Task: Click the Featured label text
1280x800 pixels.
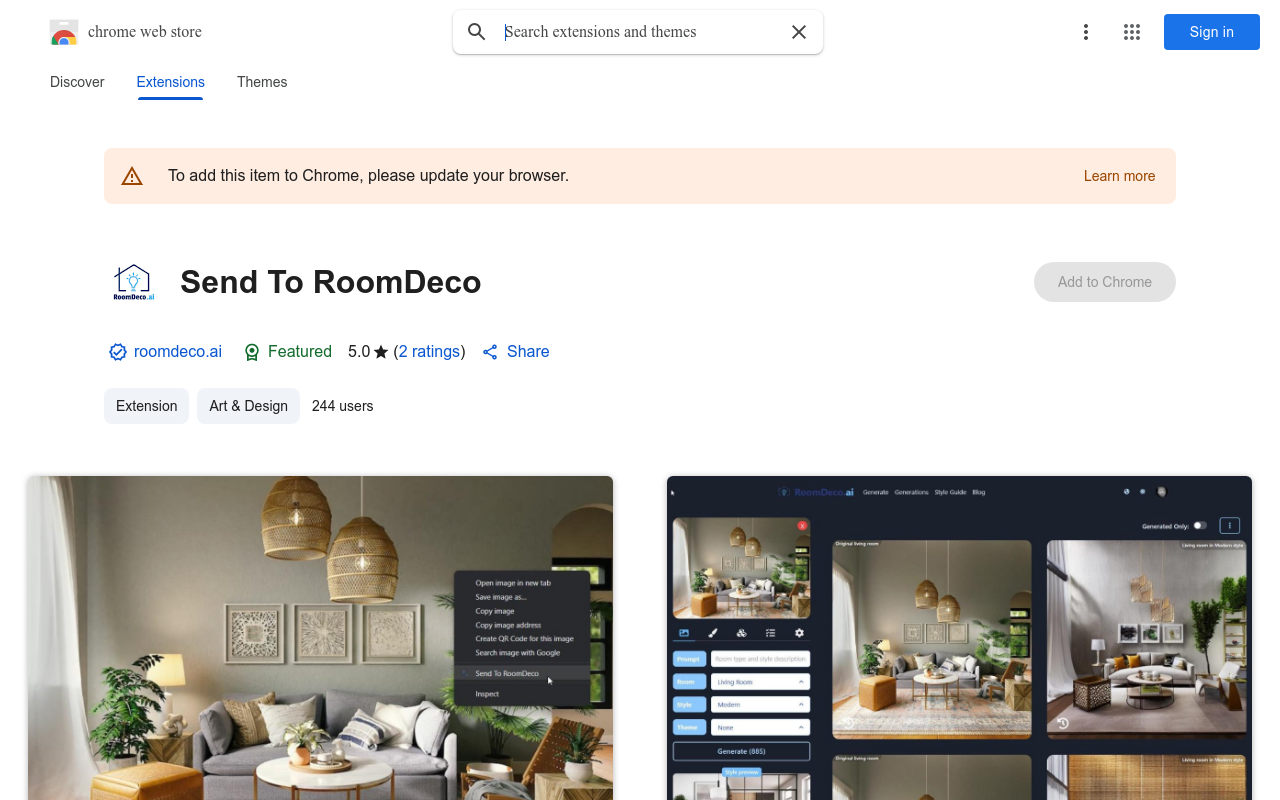Action: 300,352
